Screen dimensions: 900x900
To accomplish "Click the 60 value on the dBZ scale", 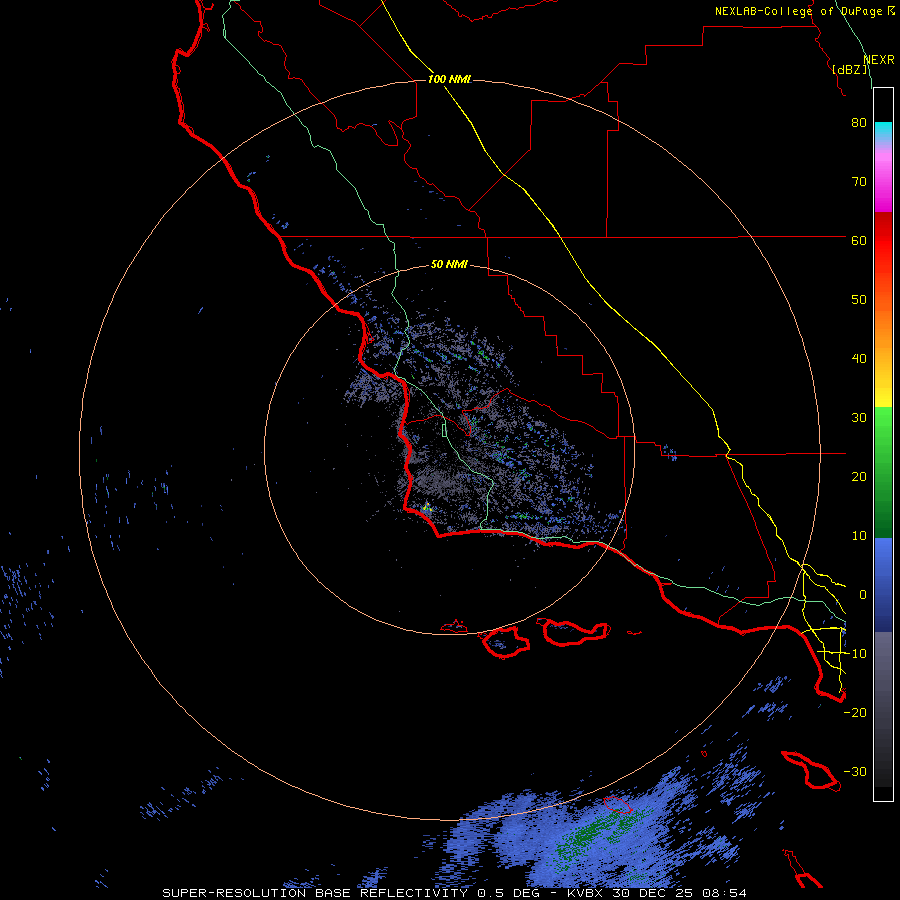I will point(859,241).
